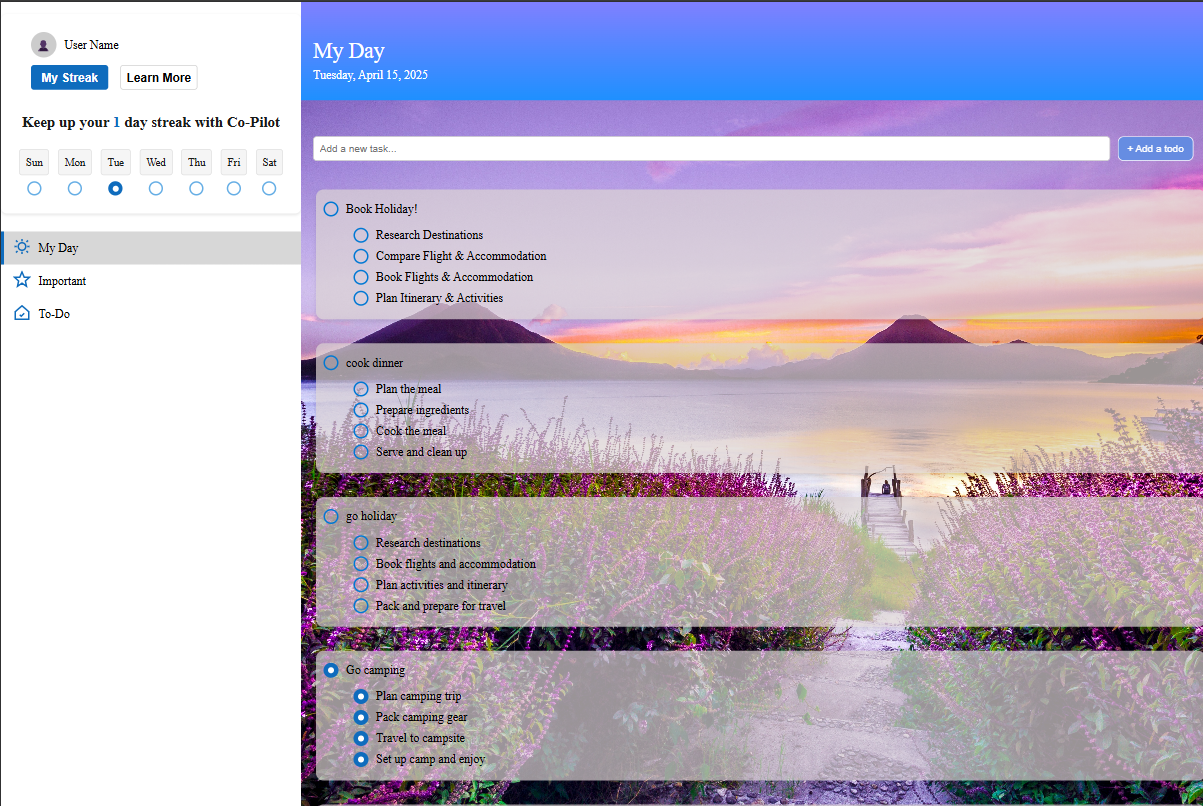Uncheck the Go camping task
This screenshot has height=806, width=1203.
(331, 670)
